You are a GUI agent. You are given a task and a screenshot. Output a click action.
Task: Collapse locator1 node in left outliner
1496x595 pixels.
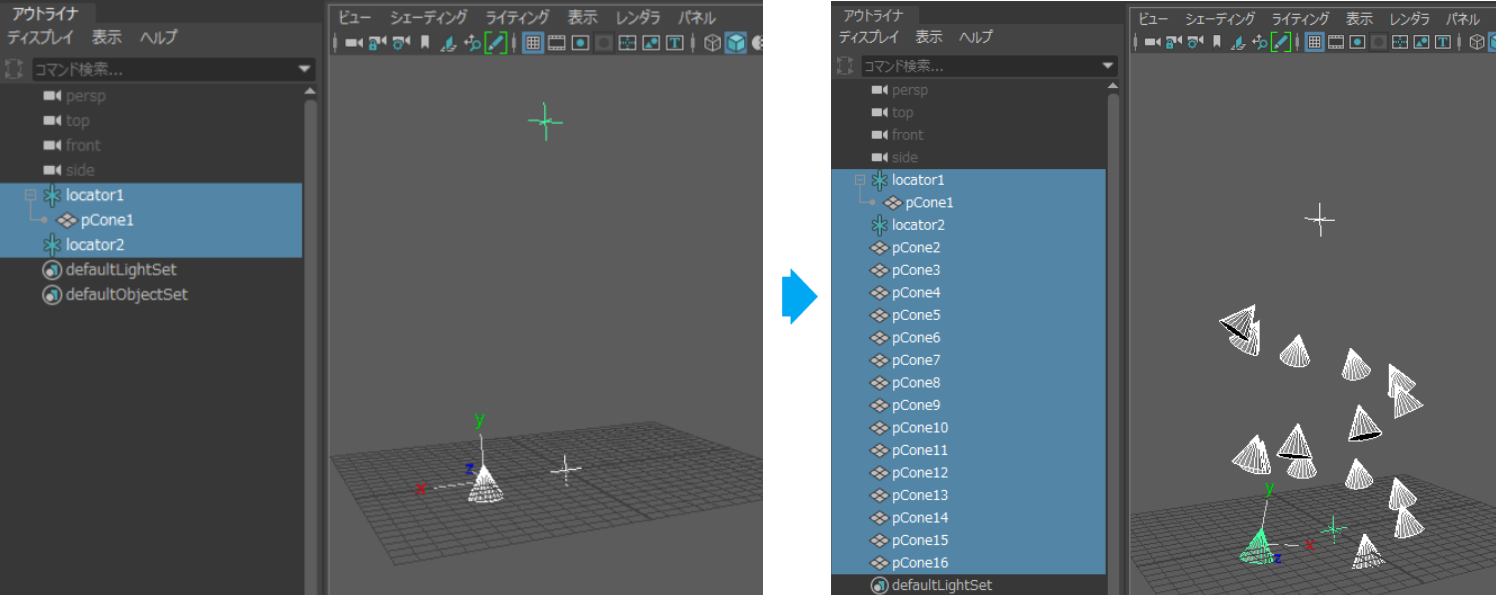pyautogui.click(x=30, y=195)
